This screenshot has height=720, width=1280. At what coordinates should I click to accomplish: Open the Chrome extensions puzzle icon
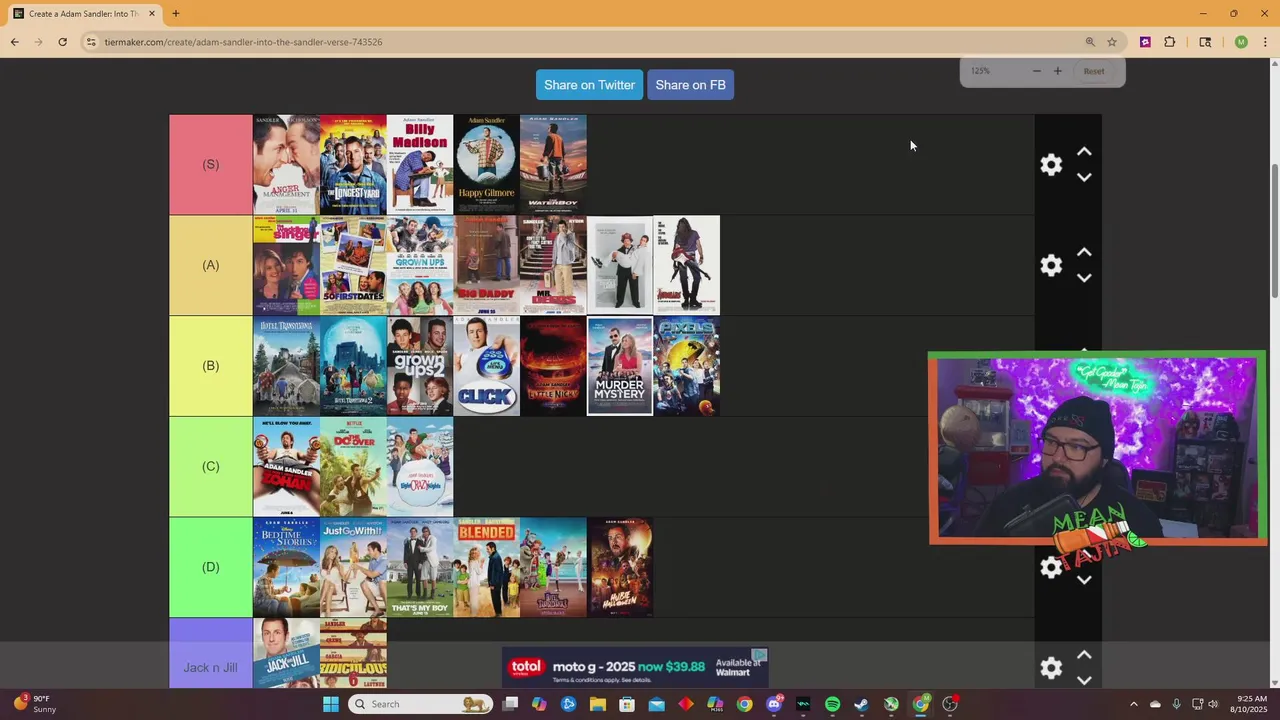(1170, 42)
